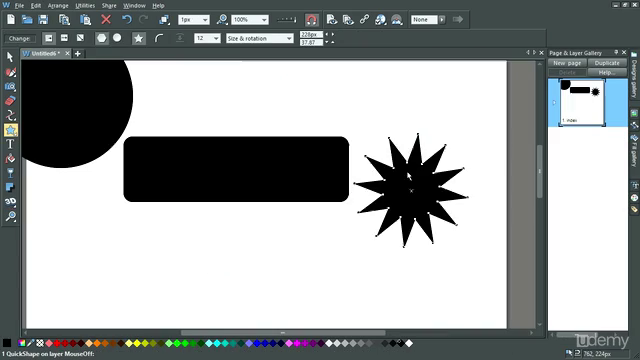This screenshot has height=360, width=640.
Task: Click the gallery Help... button
Action: click(607, 72)
